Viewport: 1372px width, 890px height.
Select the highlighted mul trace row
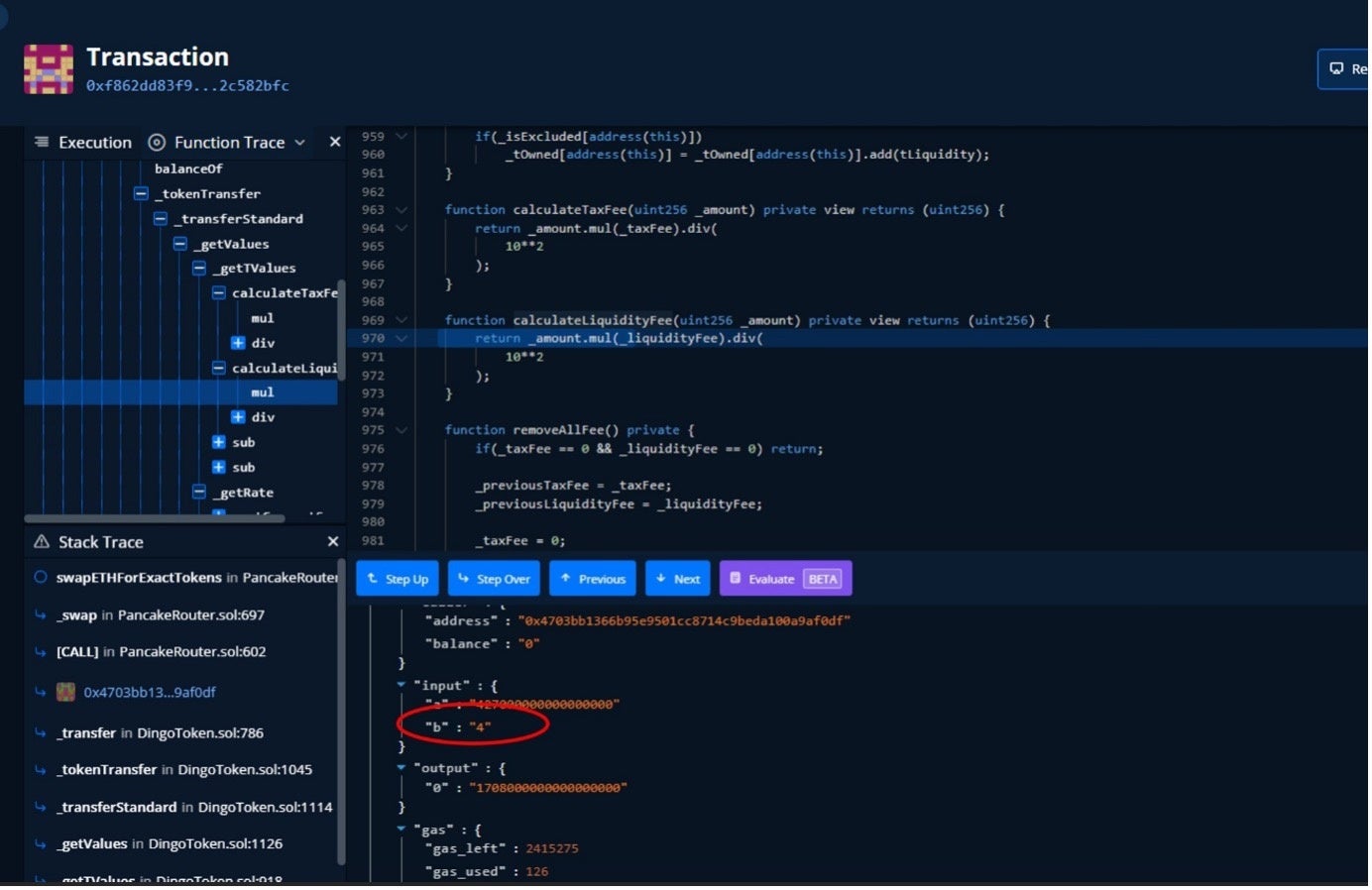click(x=181, y=392)
